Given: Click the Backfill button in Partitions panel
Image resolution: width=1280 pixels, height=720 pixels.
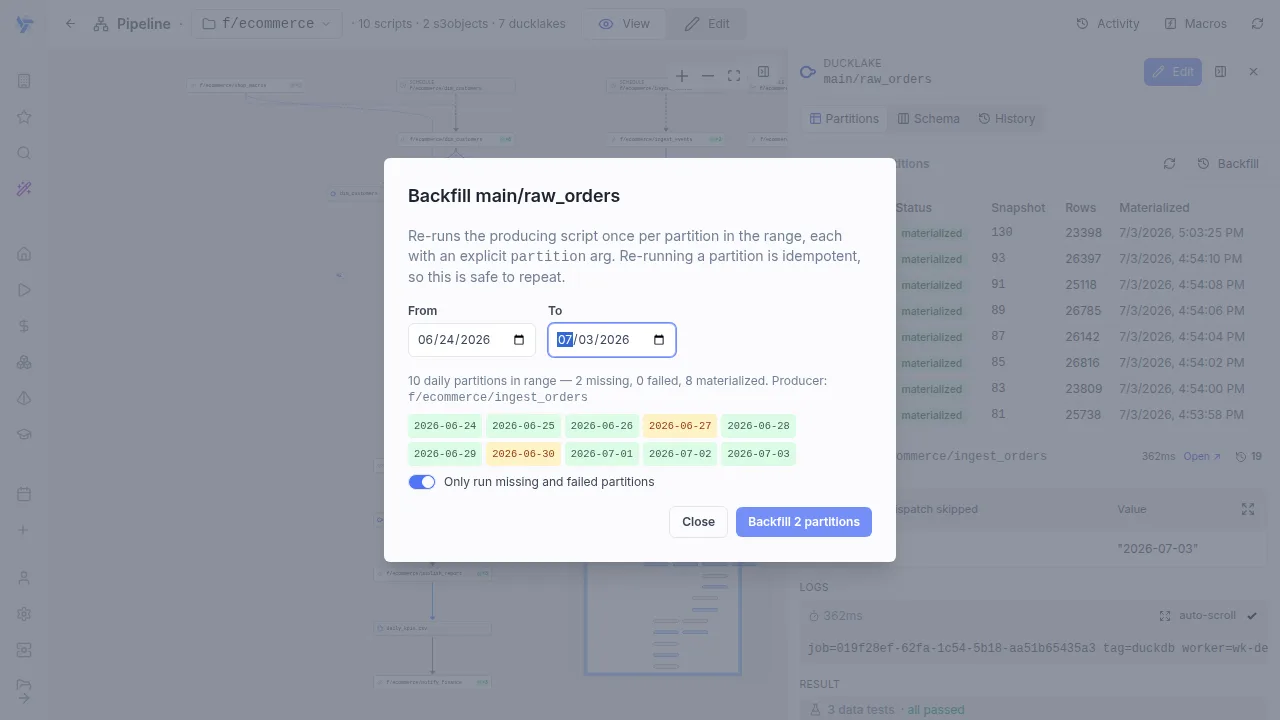Looking at the screenshot, I should pyautogui.click(x=1228, y=164).
